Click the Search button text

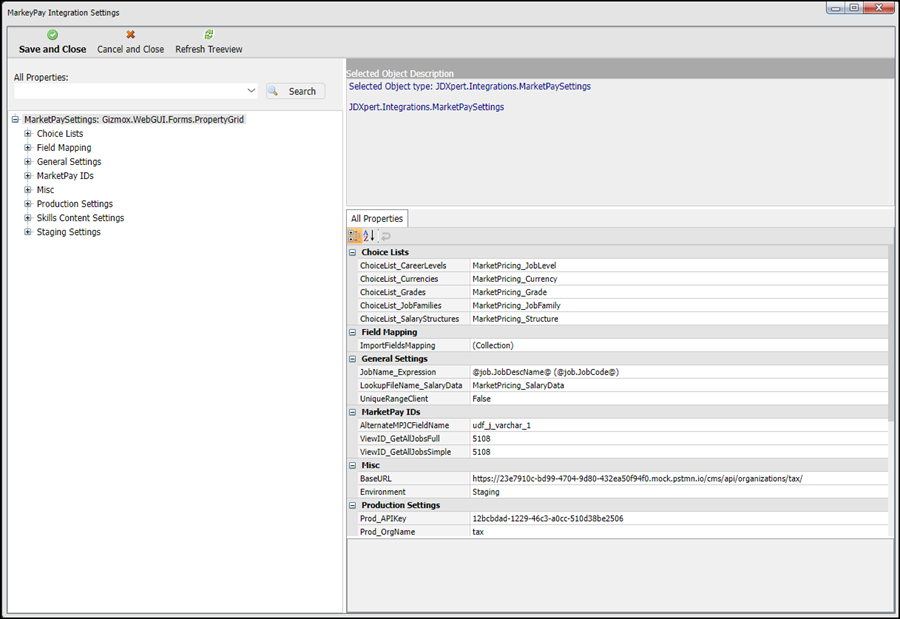click(302, 91)
